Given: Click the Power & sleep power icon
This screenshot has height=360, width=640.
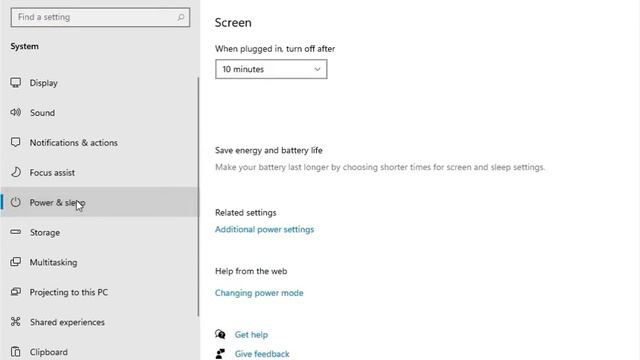Looking at the screenshot, I should (16, 202).
